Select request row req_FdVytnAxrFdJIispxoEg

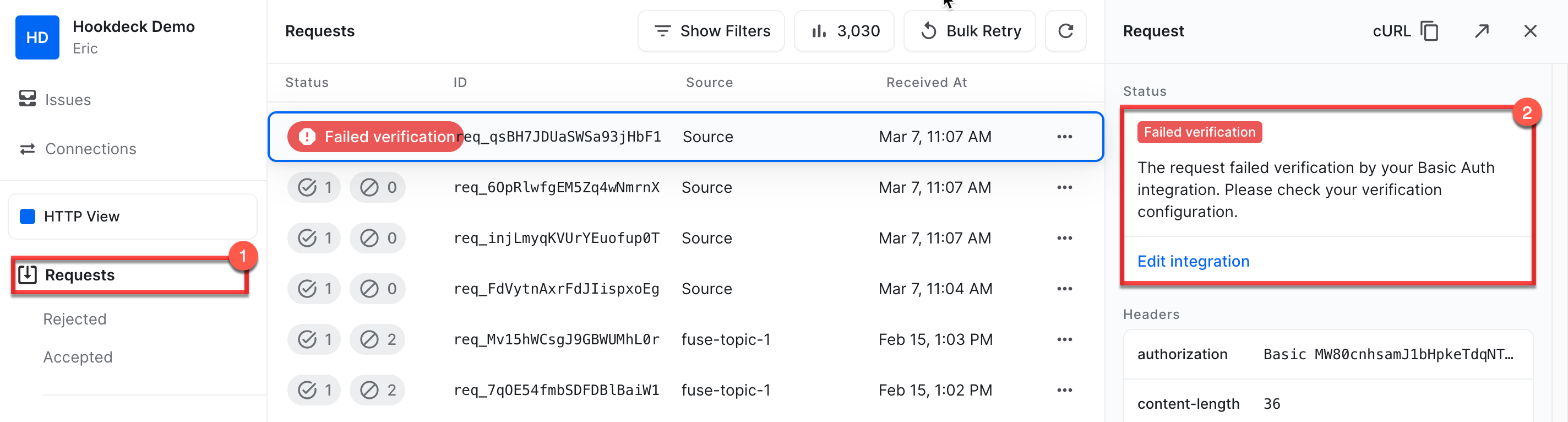[556, 289]
